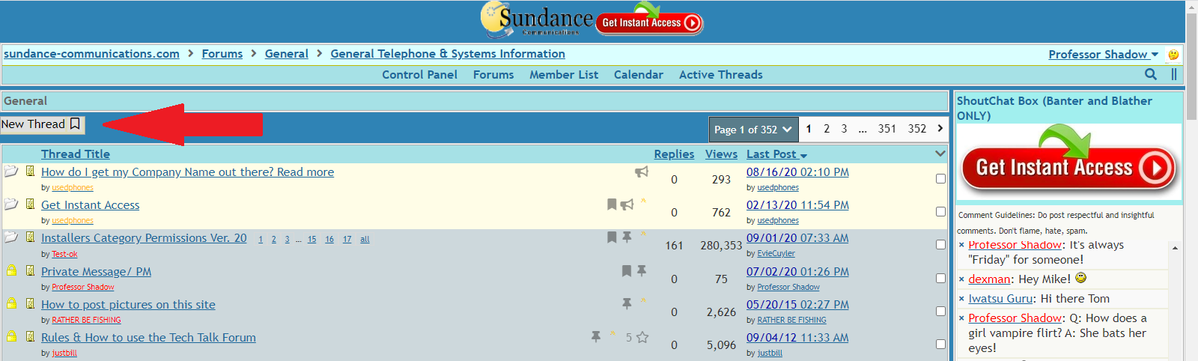1198x361 pixels.
Task: Click the search magnifier icon in navigation bar
Action: (1151, 74)
